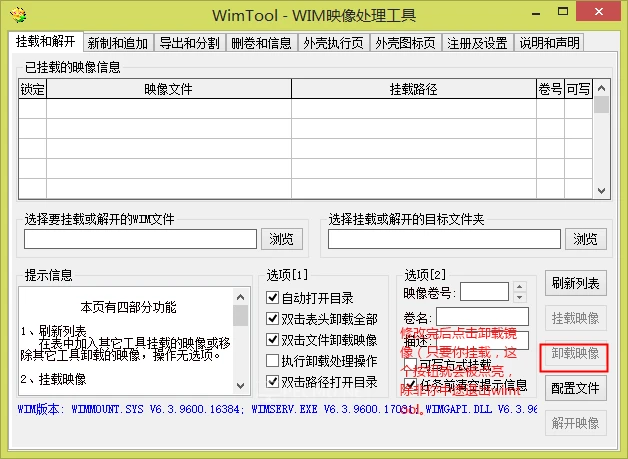
Task: Select the 外壳执行页 tab
Action: pyautogui.click(x=334, y=43)
